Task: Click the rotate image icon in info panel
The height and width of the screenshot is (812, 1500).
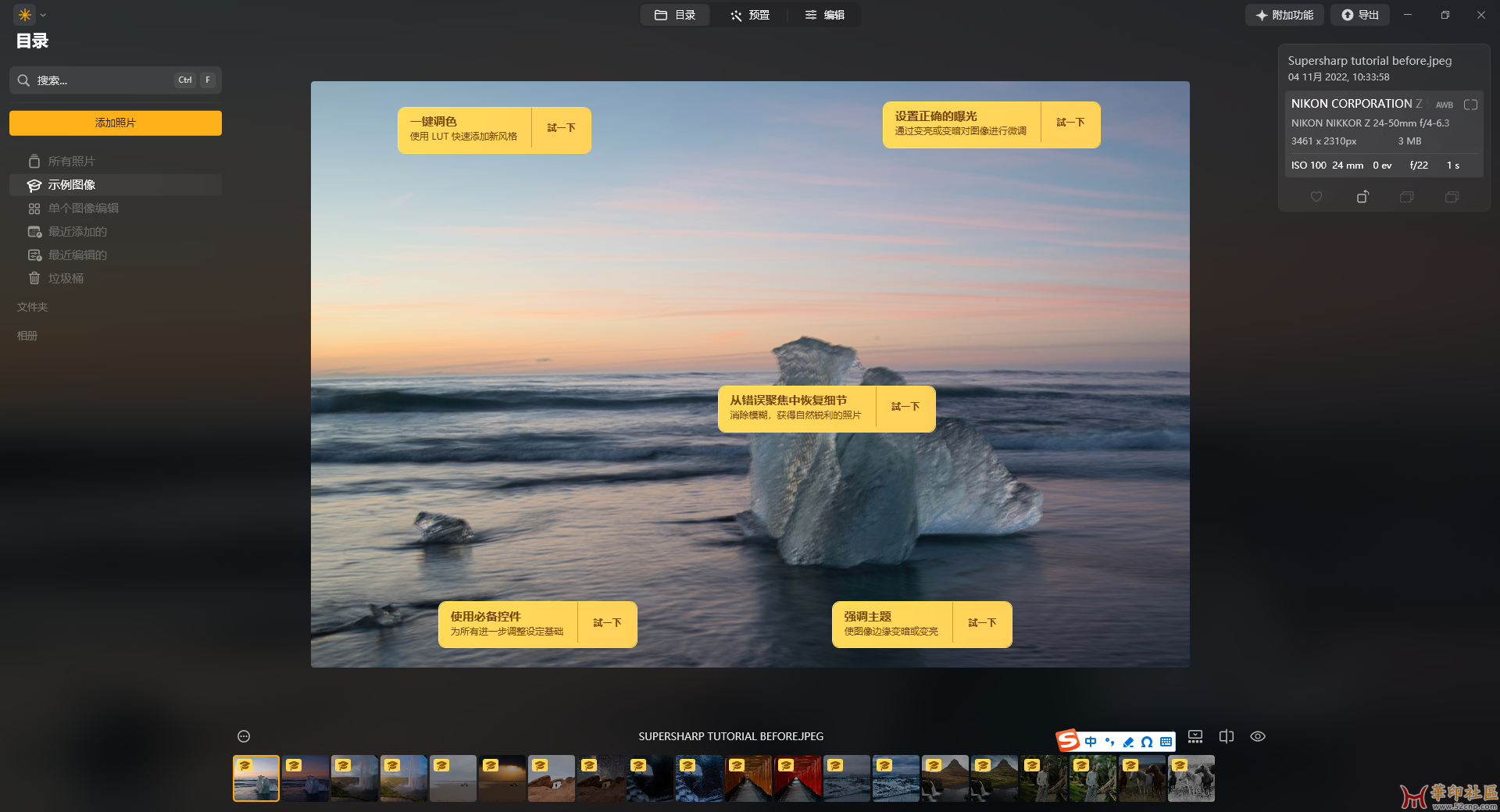Action: pyautogui.click(x=1362, y=197)
